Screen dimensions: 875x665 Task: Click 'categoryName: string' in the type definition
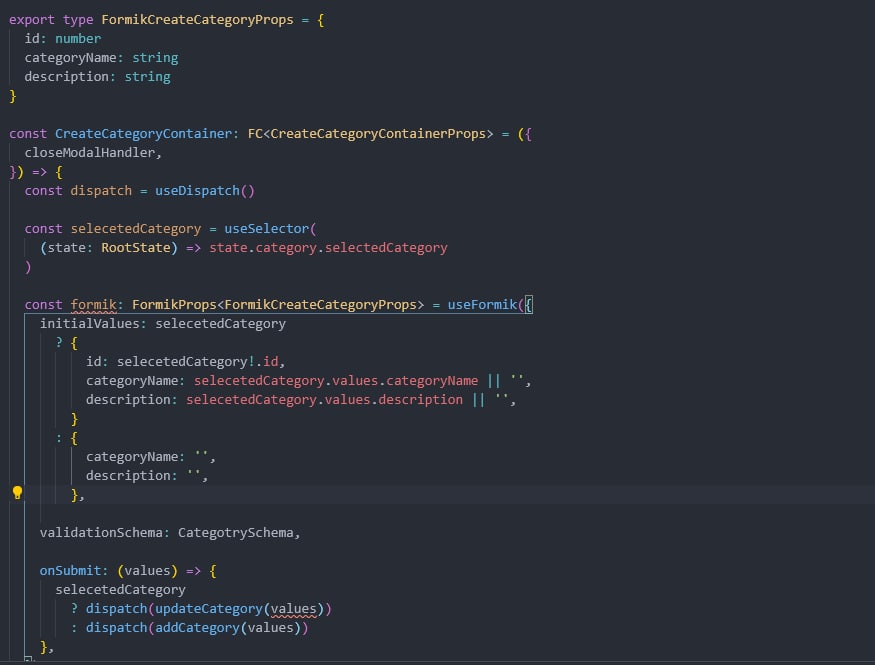(x=101, y=57)
